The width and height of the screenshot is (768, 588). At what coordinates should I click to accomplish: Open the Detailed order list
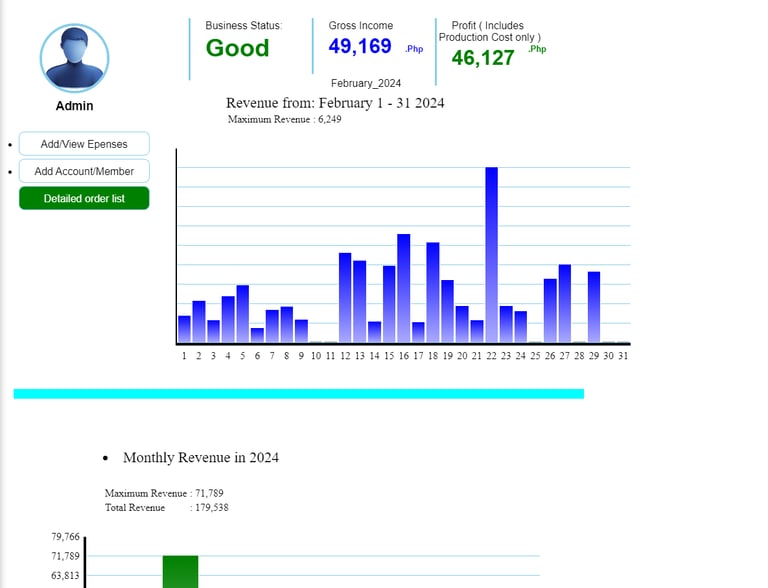point(84,198)
